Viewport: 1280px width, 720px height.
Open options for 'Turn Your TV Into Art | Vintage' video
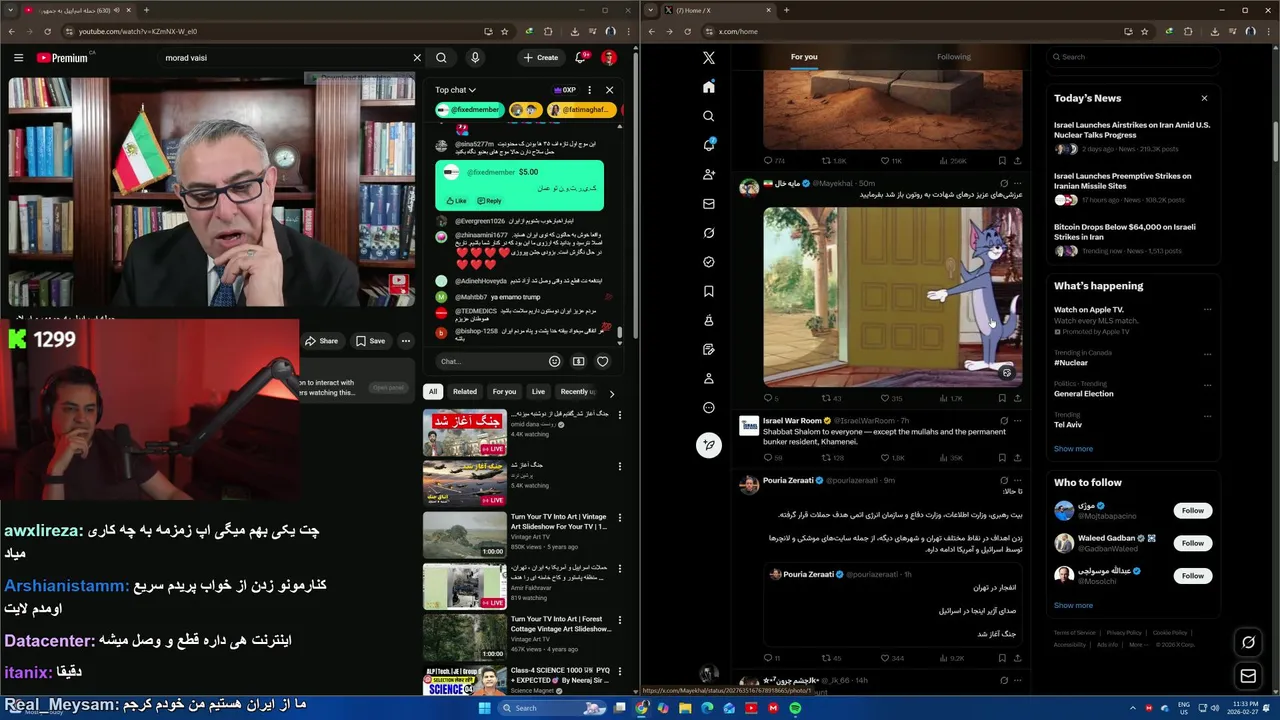619,518
